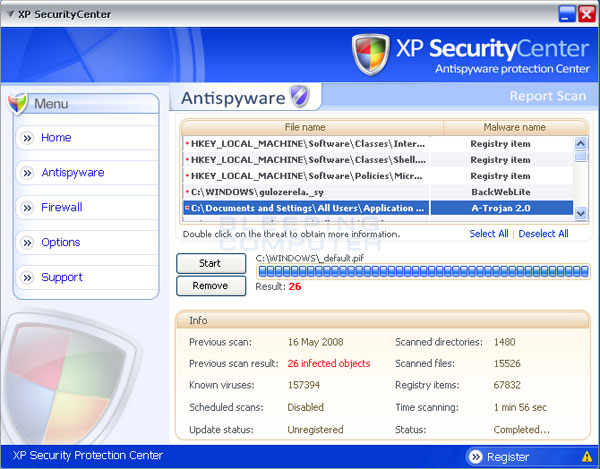
Task: Select the Software\Classes\Inter... registry row
Action: point(378,144)
